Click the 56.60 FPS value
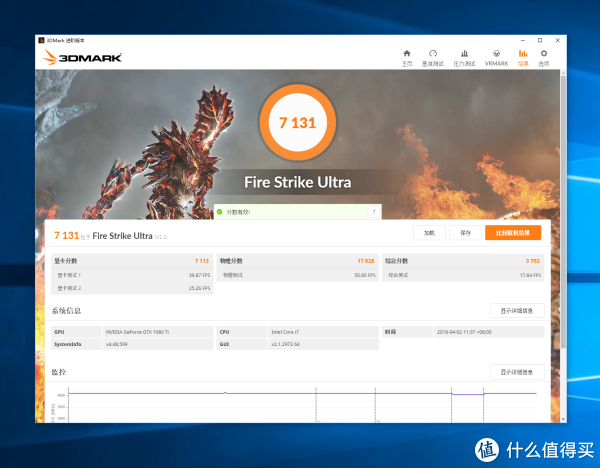 coord(365,275)
